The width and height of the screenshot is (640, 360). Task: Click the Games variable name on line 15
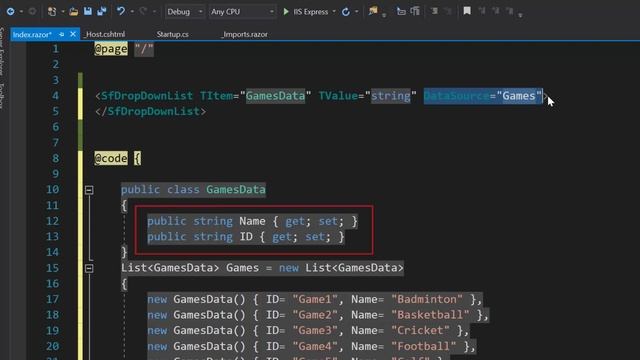(x=242, y=268)
